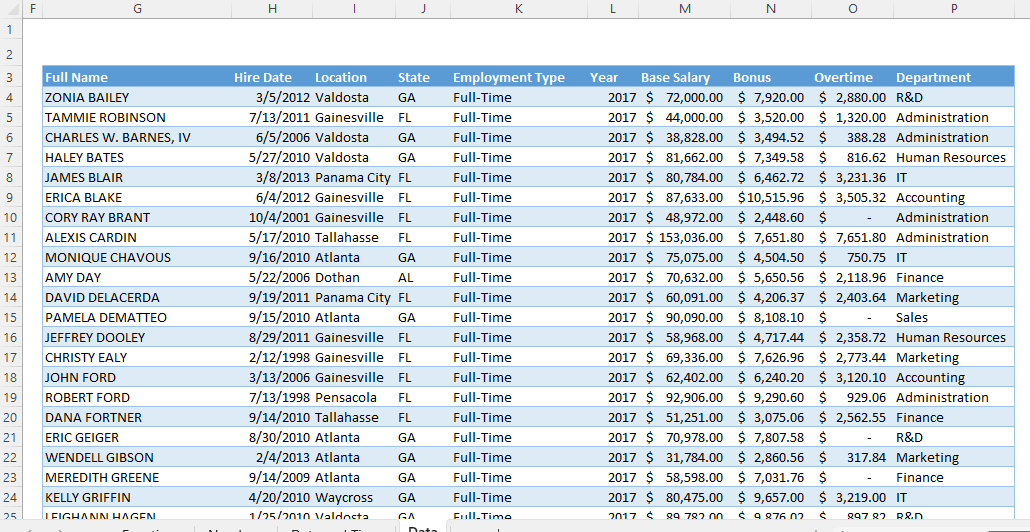
Task: Select column K header
Action: [x=519, y=9]
